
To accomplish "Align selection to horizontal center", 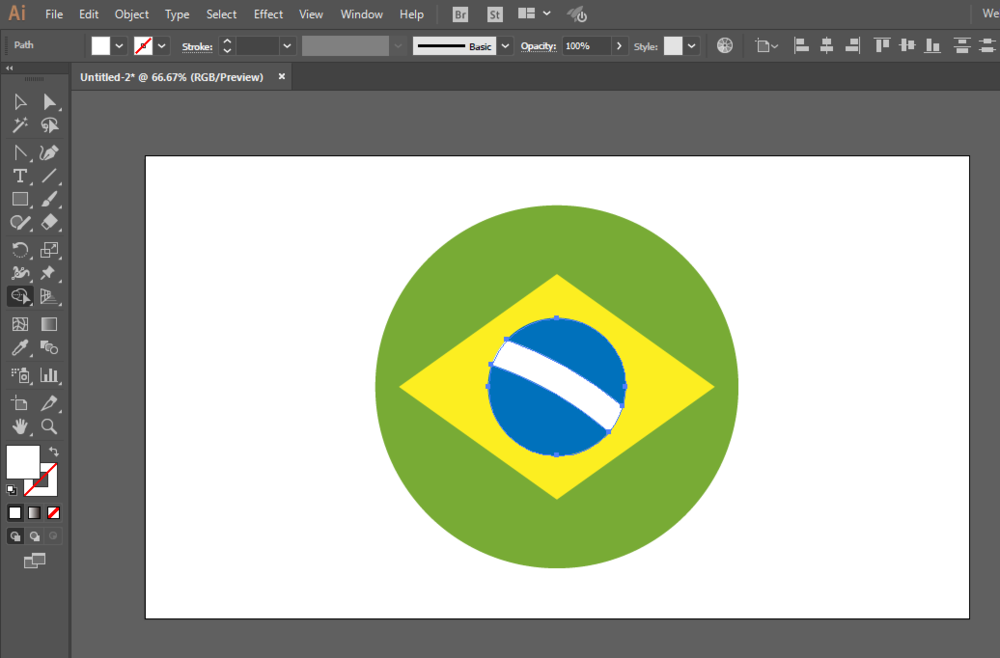I will point(827,46).
